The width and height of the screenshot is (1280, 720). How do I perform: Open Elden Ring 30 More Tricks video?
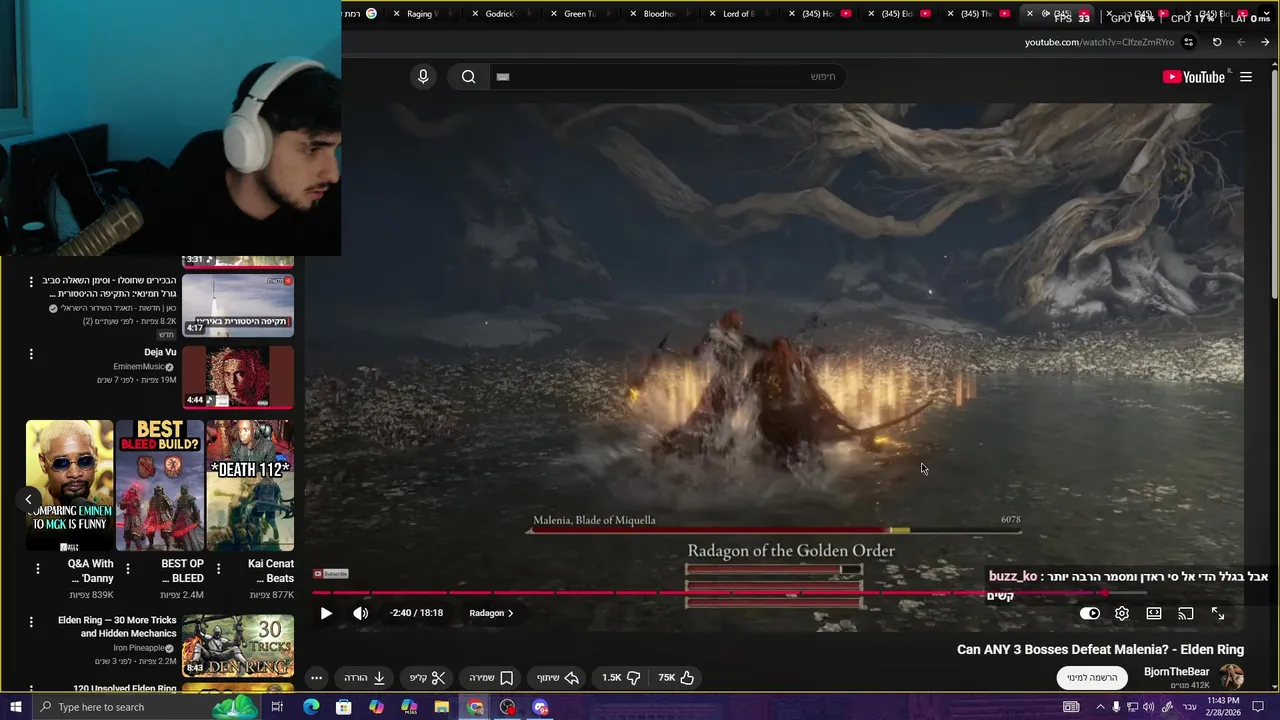tap(238, 646)
